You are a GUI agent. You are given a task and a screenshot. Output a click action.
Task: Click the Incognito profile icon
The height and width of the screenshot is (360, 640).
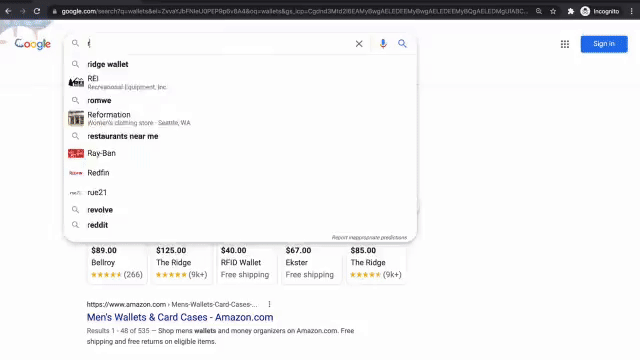coord(585,11)
